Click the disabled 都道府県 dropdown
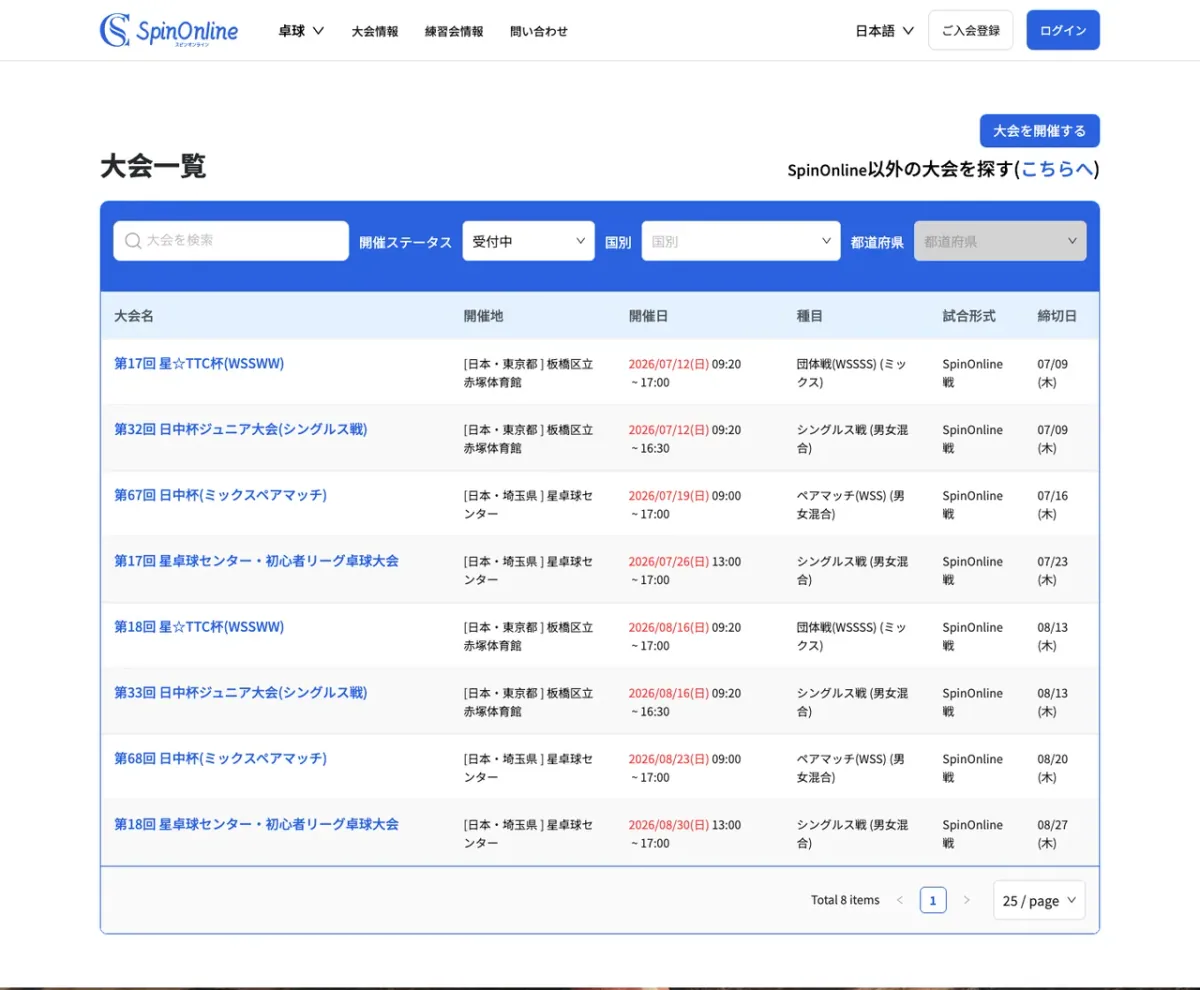Image resolution: width=1200 pixels, height=990 pixels. pyautogui.click(x=1000, y=241)
